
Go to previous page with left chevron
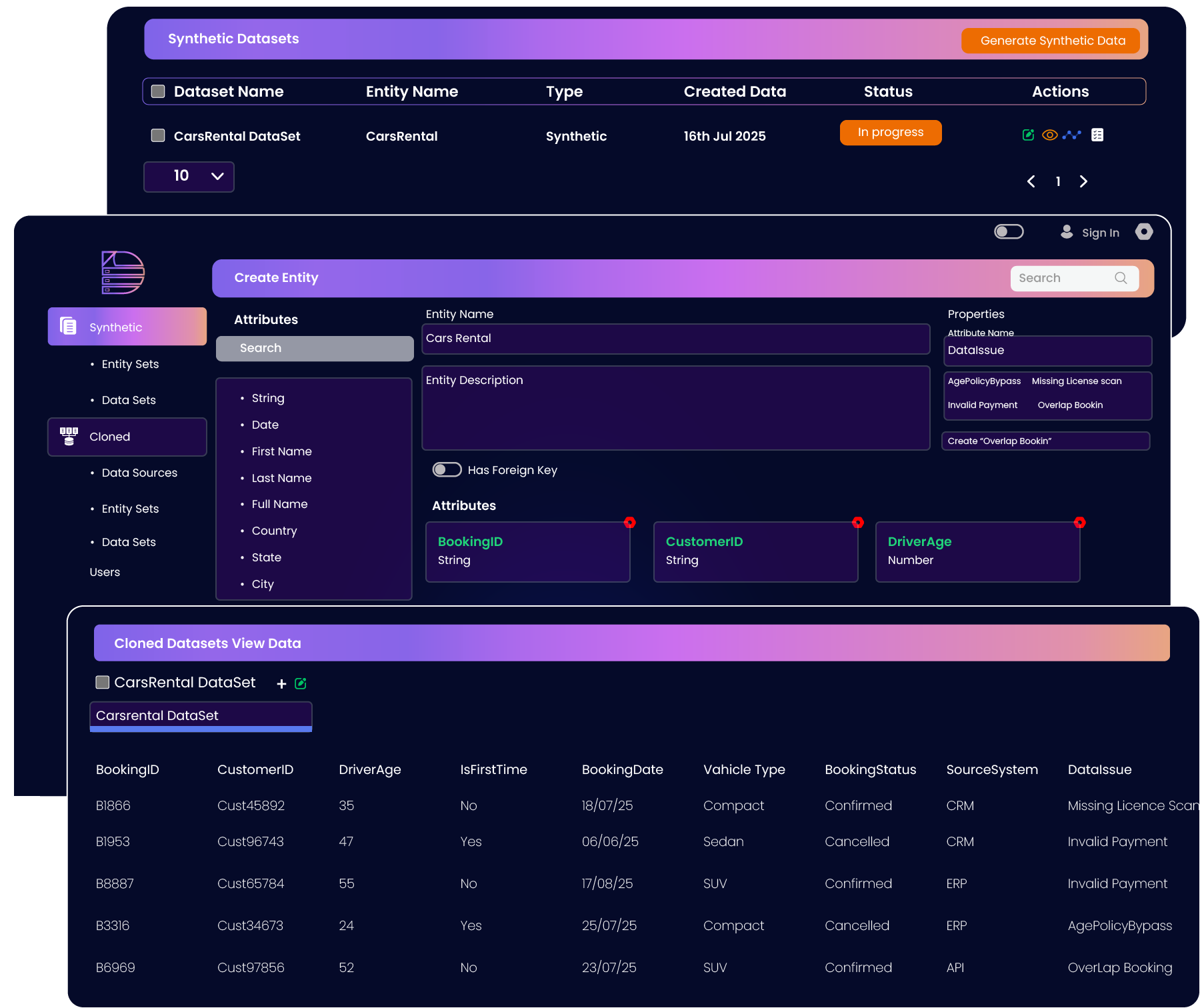[x=1031, y=181]
